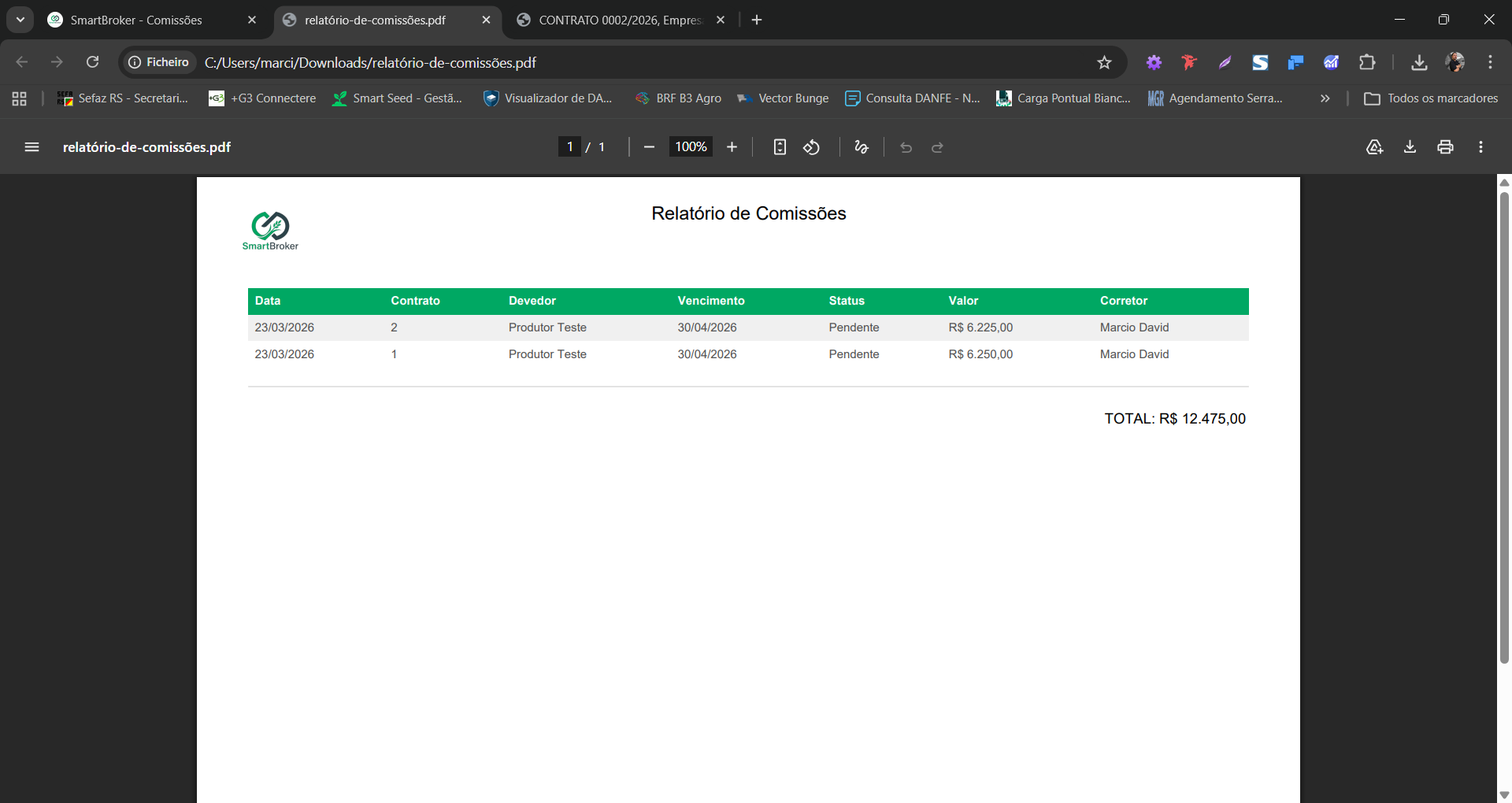Open the PDF viewer three-dot options menu

(x=1480, y=147)
